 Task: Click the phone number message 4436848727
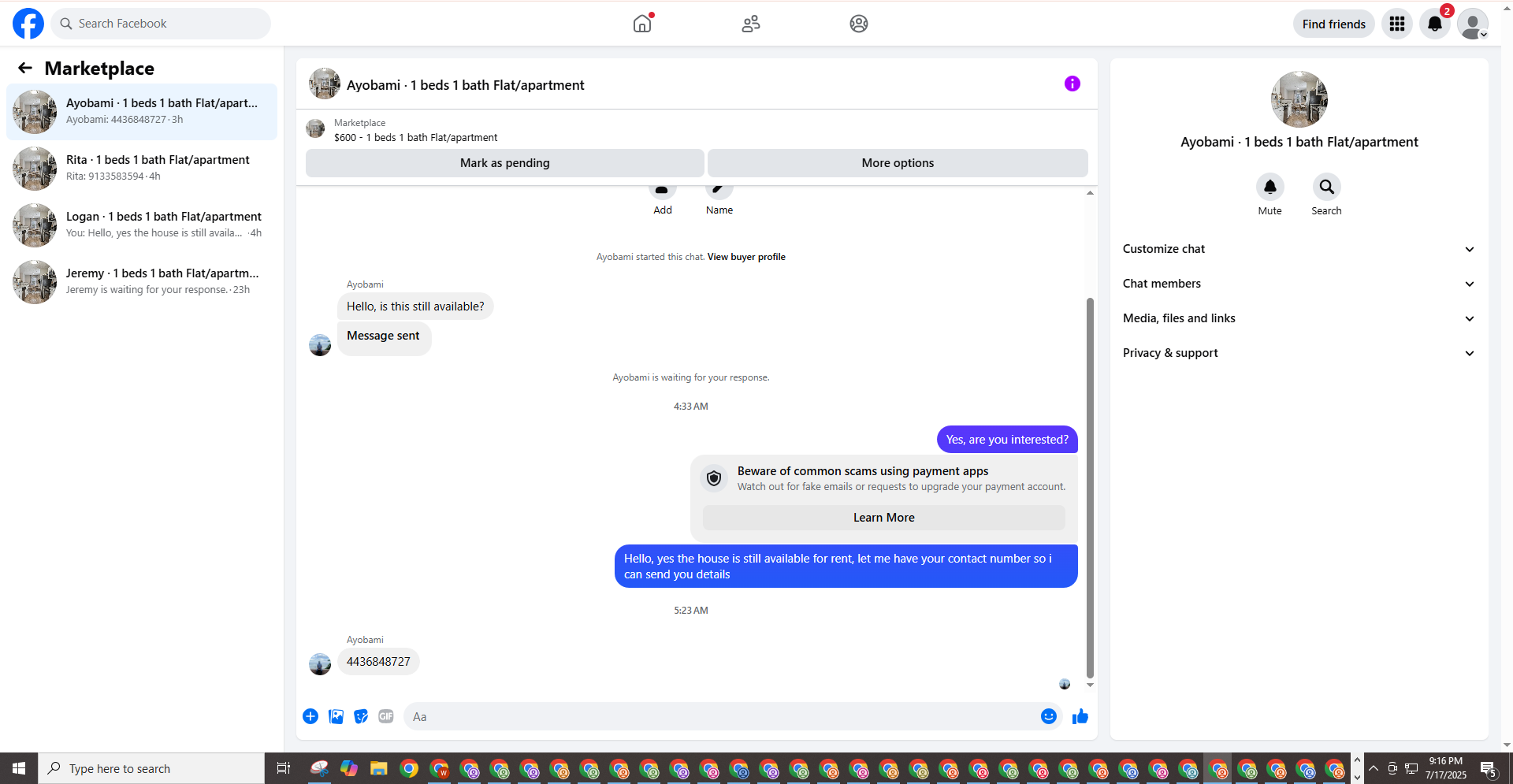[378, 662]
